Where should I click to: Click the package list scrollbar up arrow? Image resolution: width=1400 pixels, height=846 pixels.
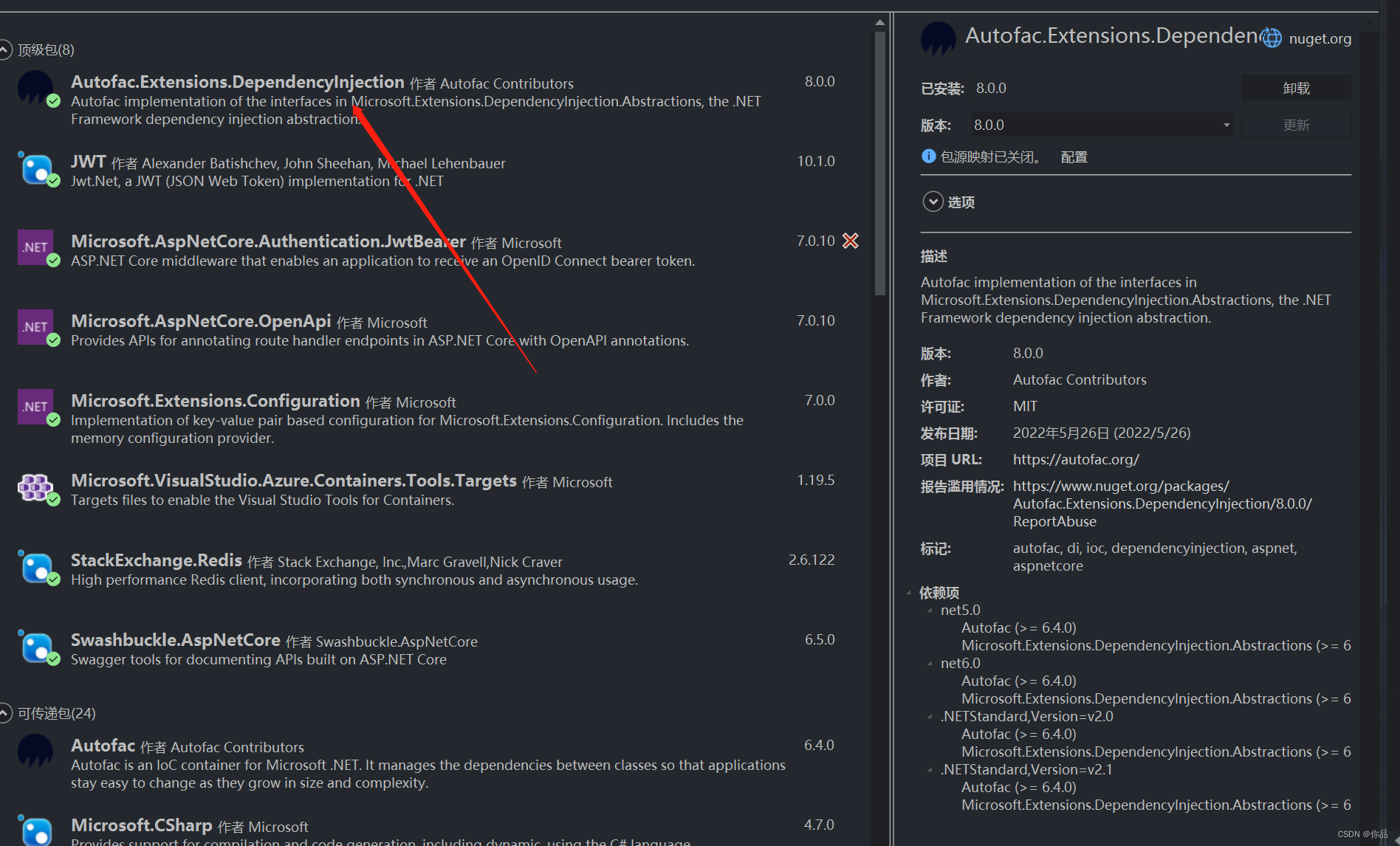879,22
